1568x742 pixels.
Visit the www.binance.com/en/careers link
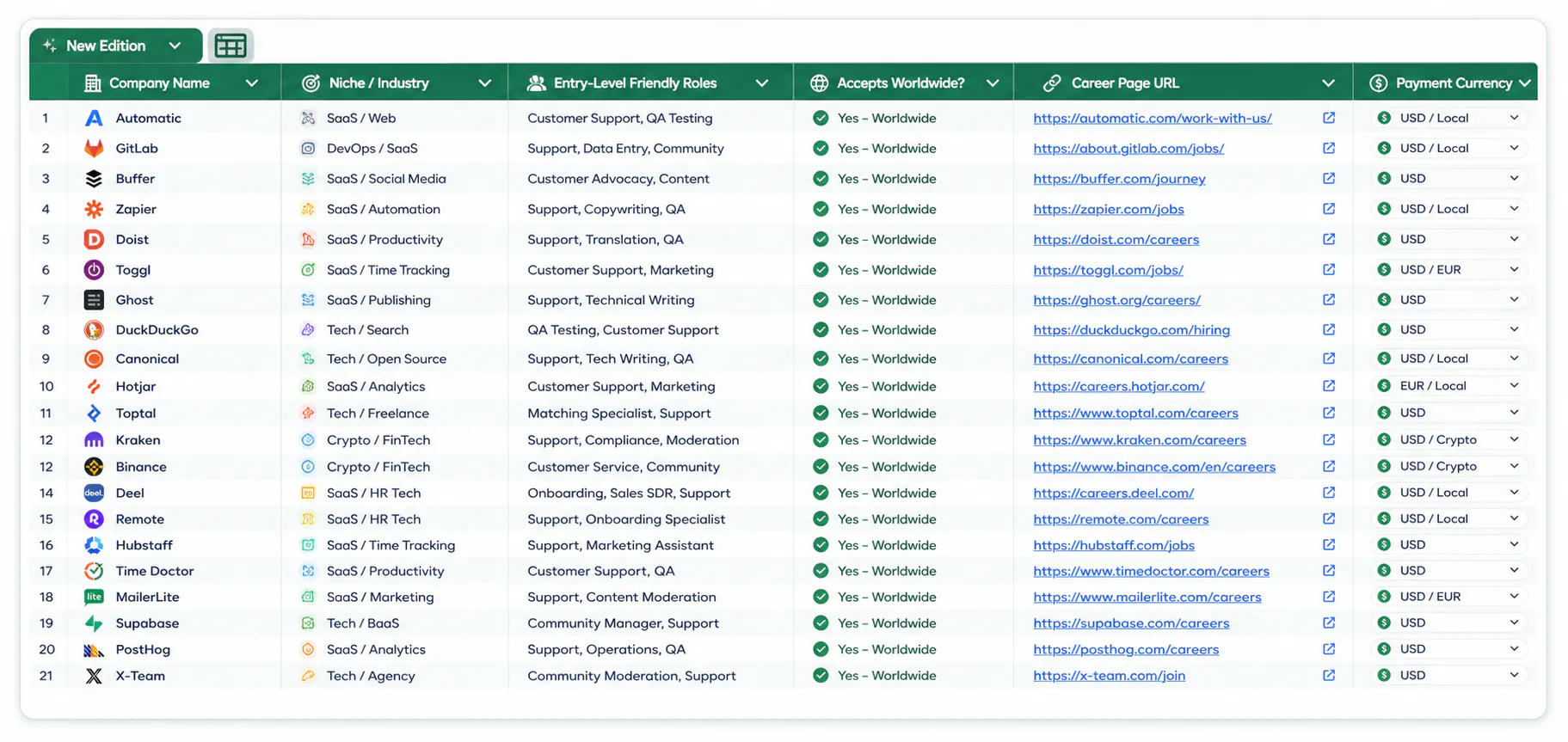coord(1154,466)
